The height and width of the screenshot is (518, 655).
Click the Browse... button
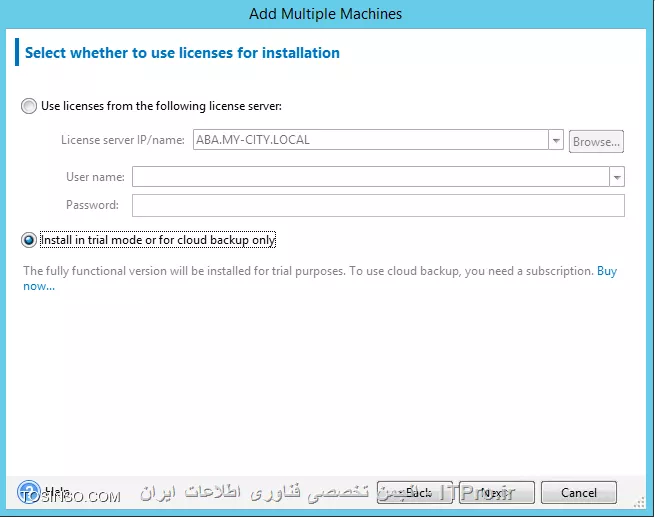pos(596,142)
